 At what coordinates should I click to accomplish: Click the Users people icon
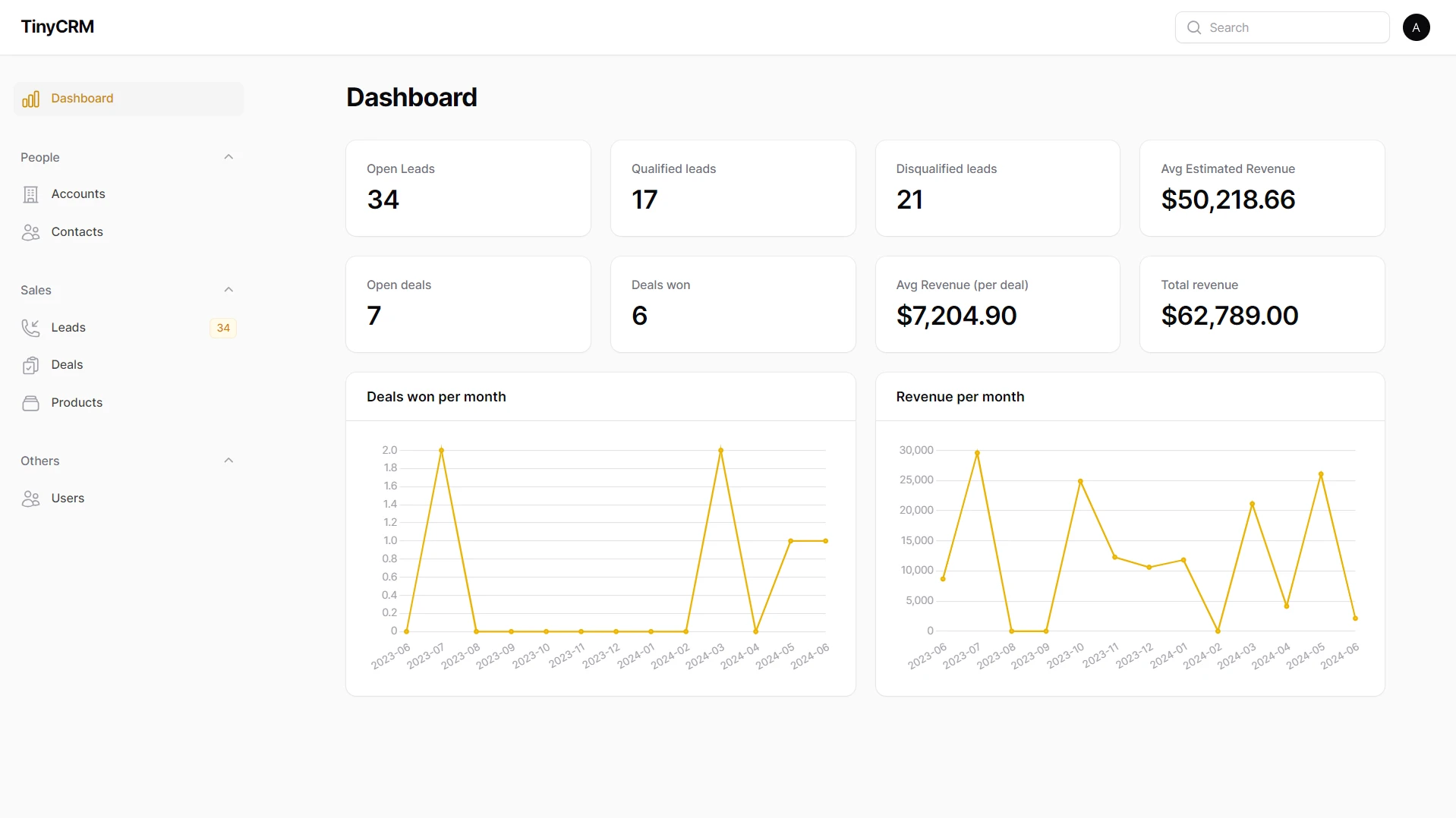[x=30, y=499]
